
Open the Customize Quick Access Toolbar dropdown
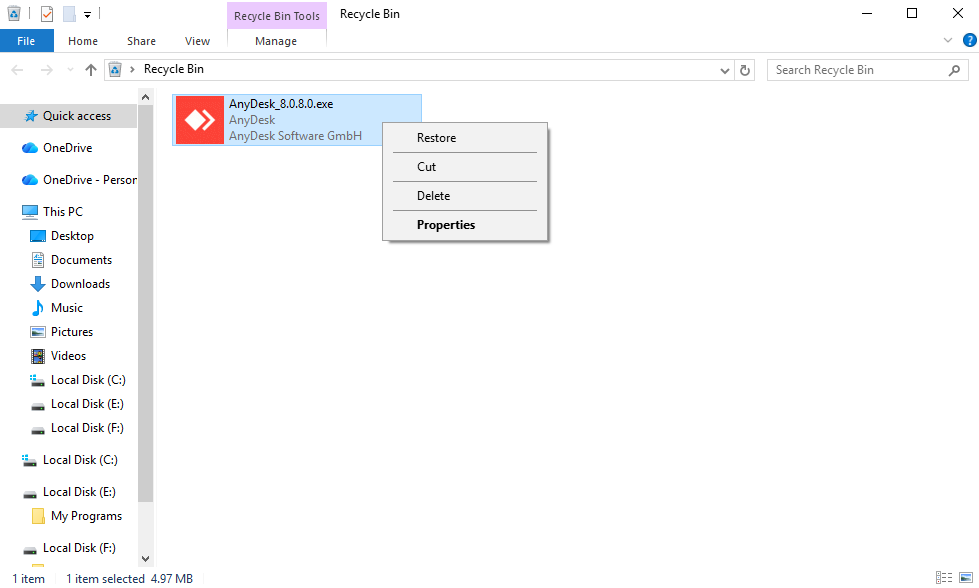(x=87, y=14)
